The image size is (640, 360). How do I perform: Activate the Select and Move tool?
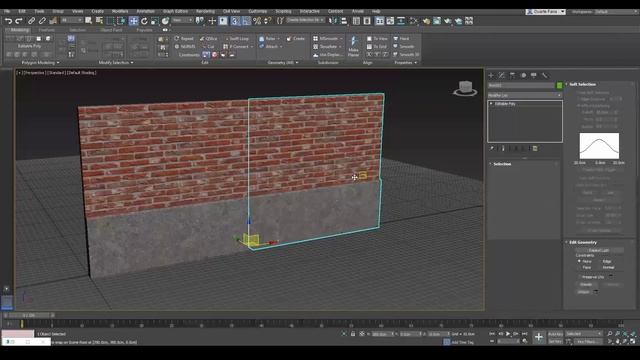[x=133, y=21]
